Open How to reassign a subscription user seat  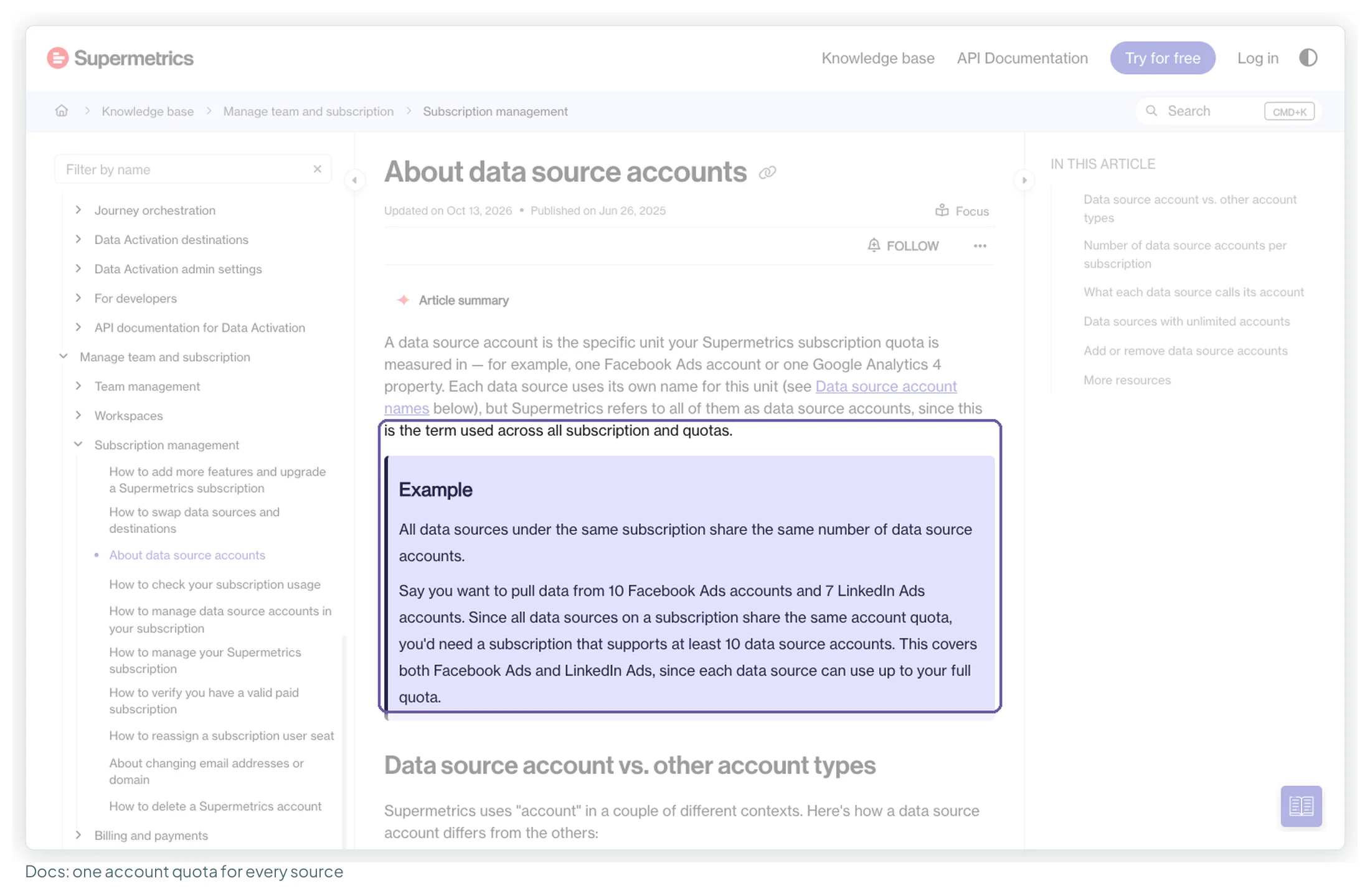222,735
